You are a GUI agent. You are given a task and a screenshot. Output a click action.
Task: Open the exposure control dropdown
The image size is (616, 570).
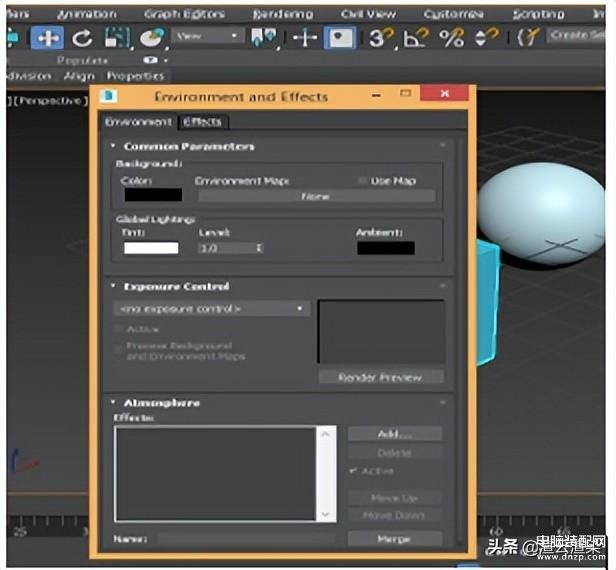[211, 309]
